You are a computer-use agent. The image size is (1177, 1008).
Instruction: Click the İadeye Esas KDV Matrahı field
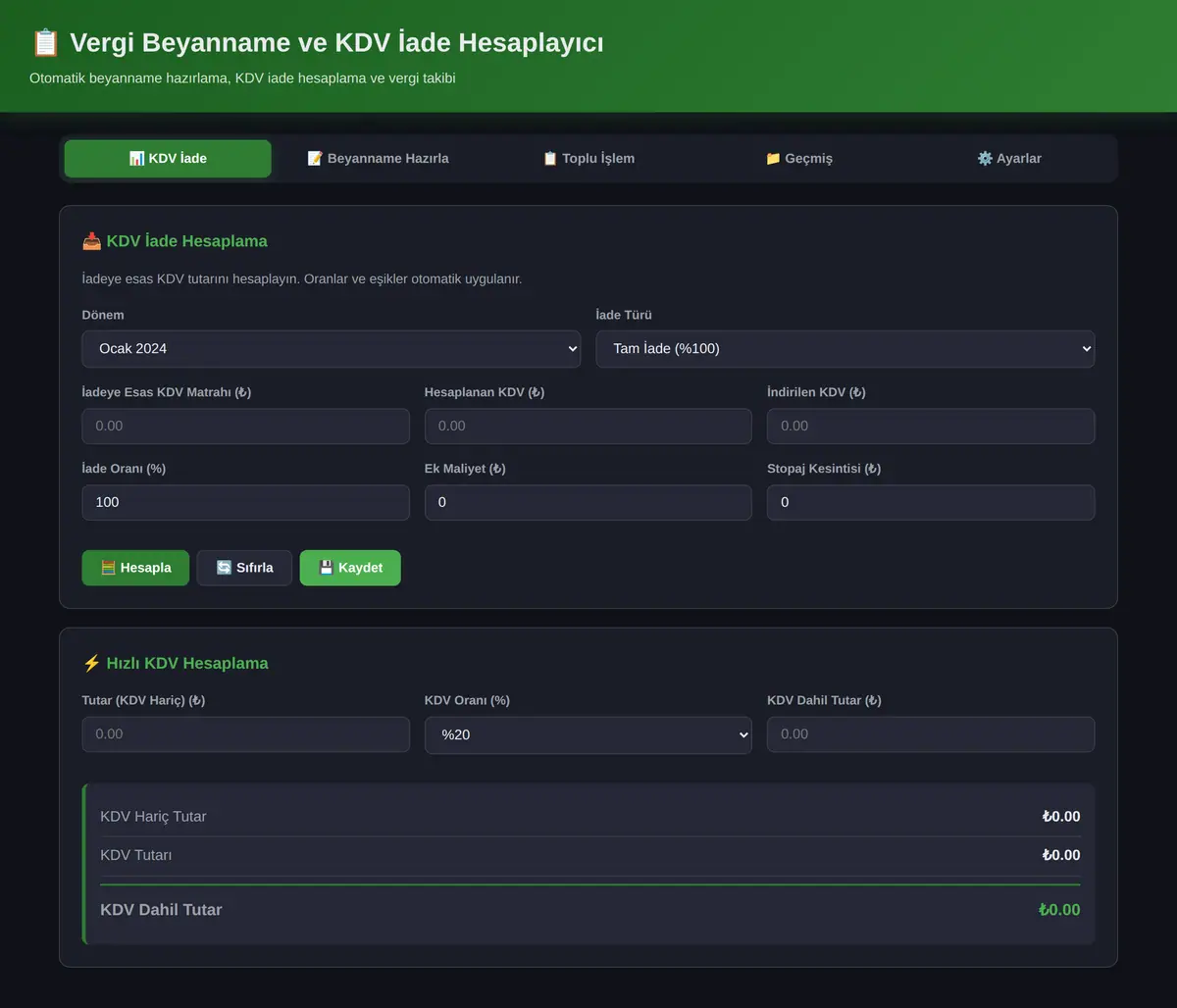[246, 427]
